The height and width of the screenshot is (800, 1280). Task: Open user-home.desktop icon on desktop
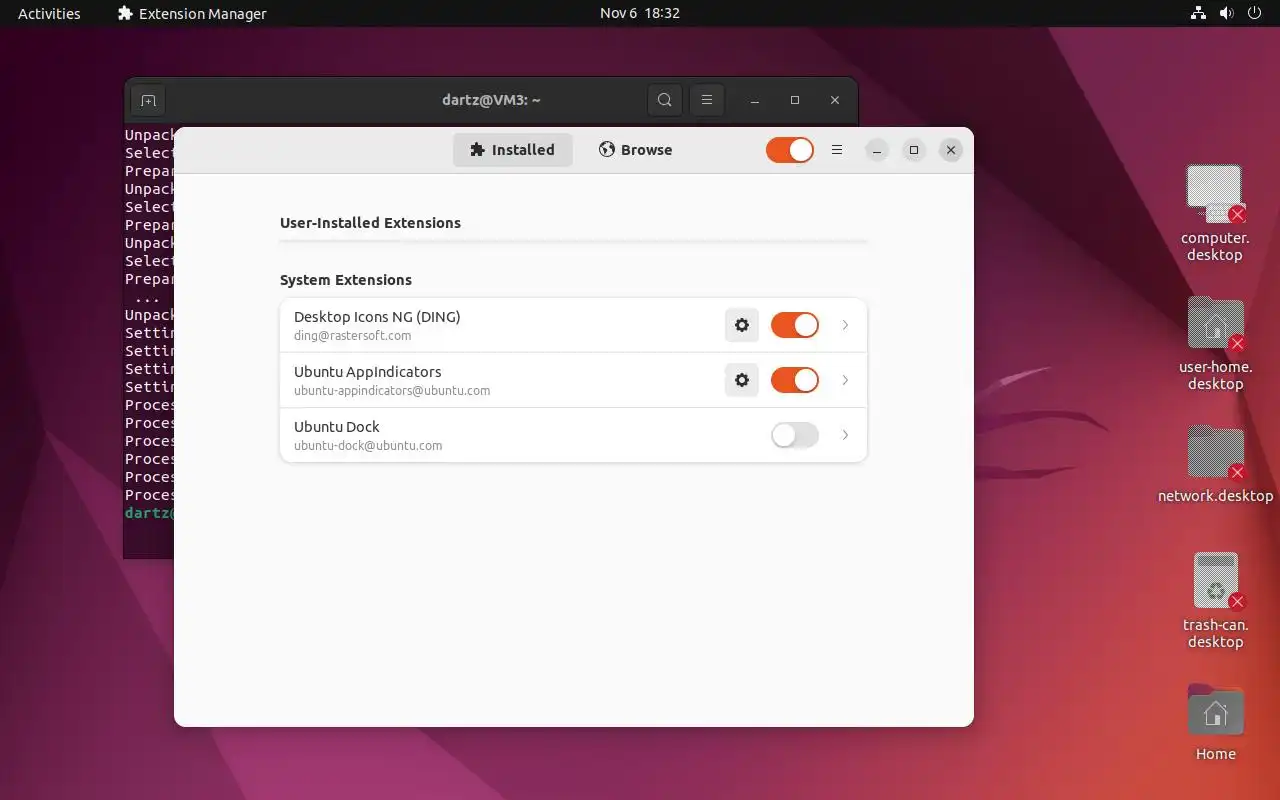click(1215, 343)
